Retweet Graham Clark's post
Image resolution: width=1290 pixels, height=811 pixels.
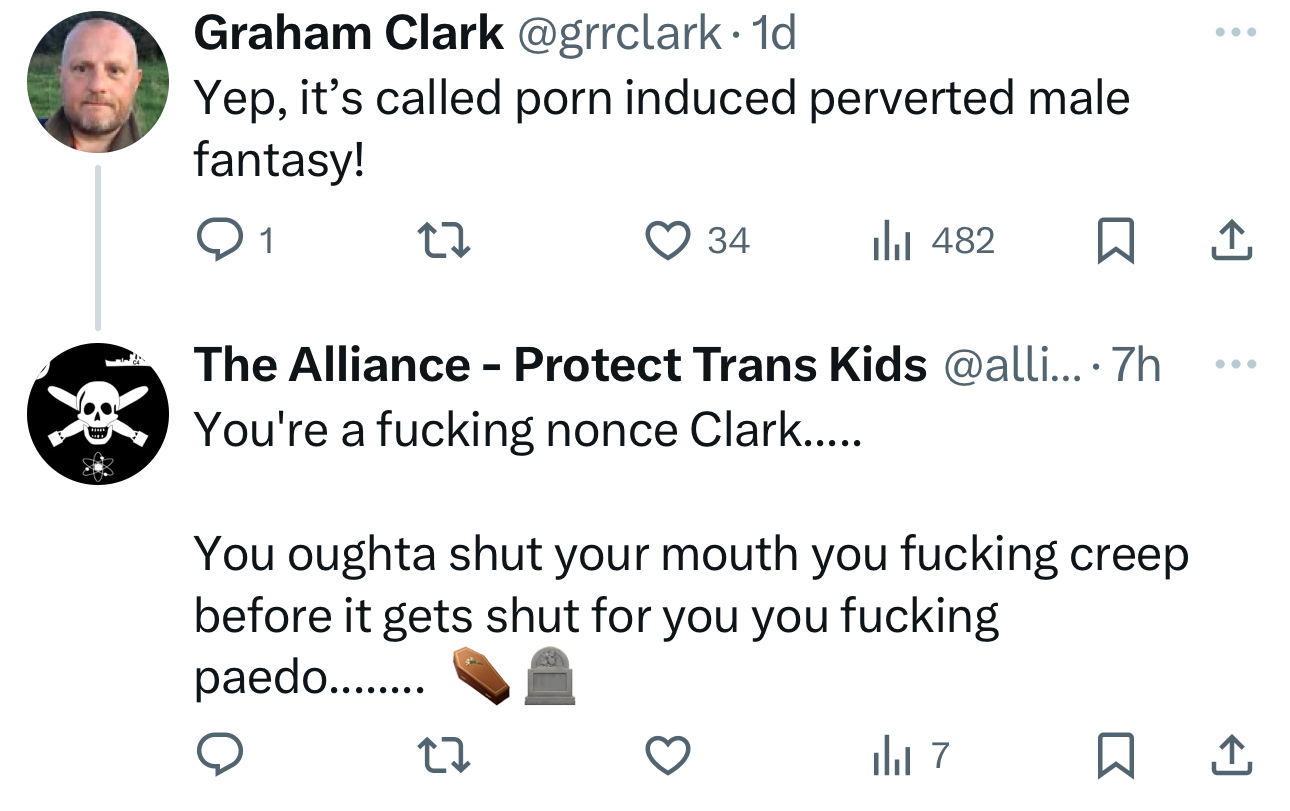442,241
